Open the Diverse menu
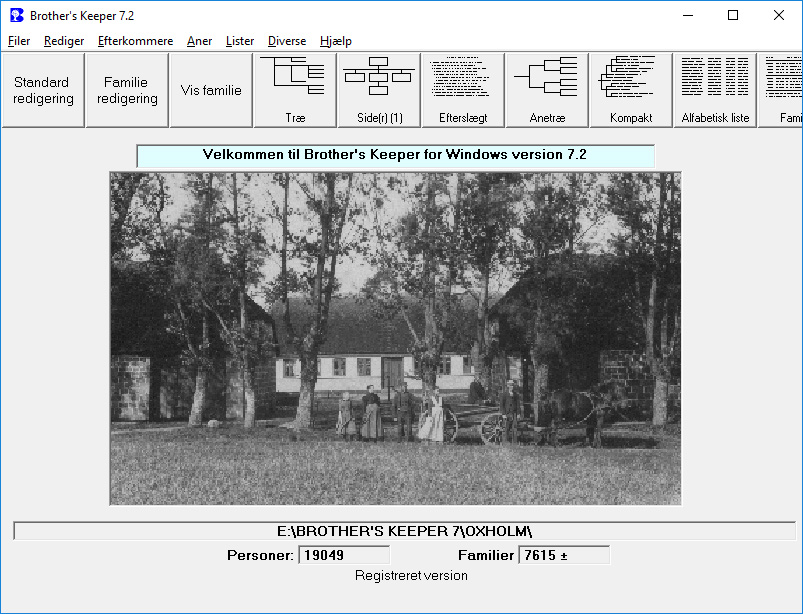 pos(287,41)
